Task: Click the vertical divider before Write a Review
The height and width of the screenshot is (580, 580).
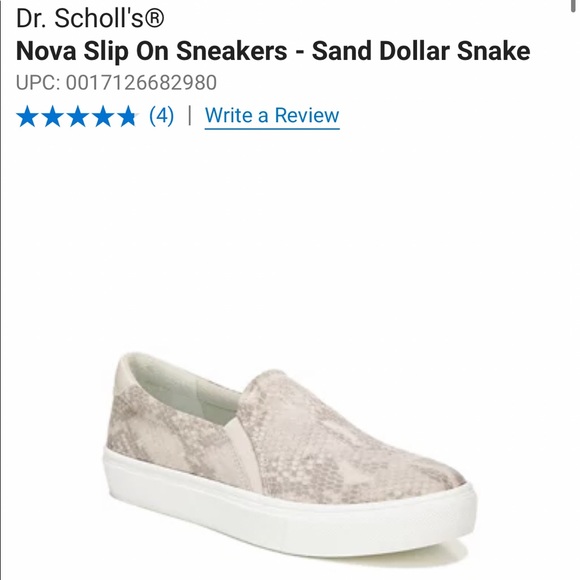Action: coord(190,116)
